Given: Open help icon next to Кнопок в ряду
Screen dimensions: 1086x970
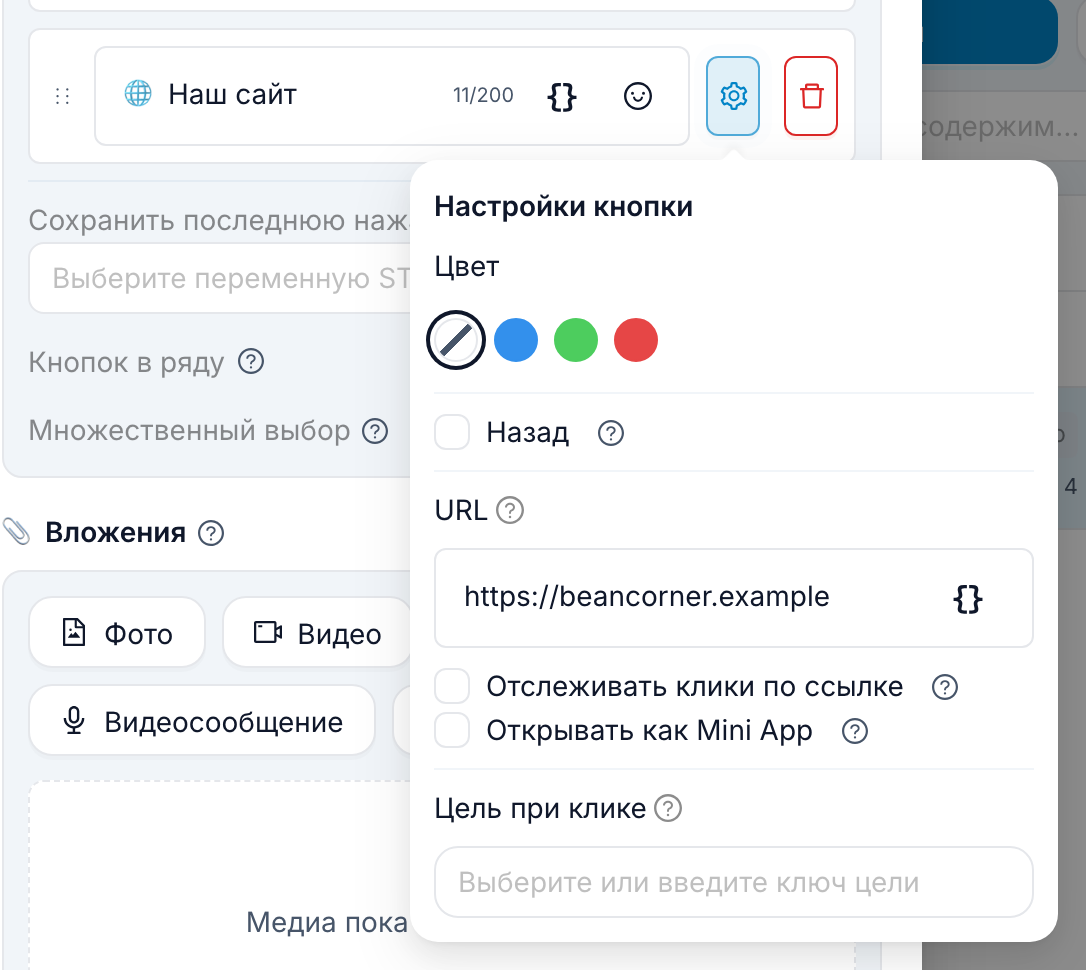Looking at the screenshot, I should tap(251, 361).
